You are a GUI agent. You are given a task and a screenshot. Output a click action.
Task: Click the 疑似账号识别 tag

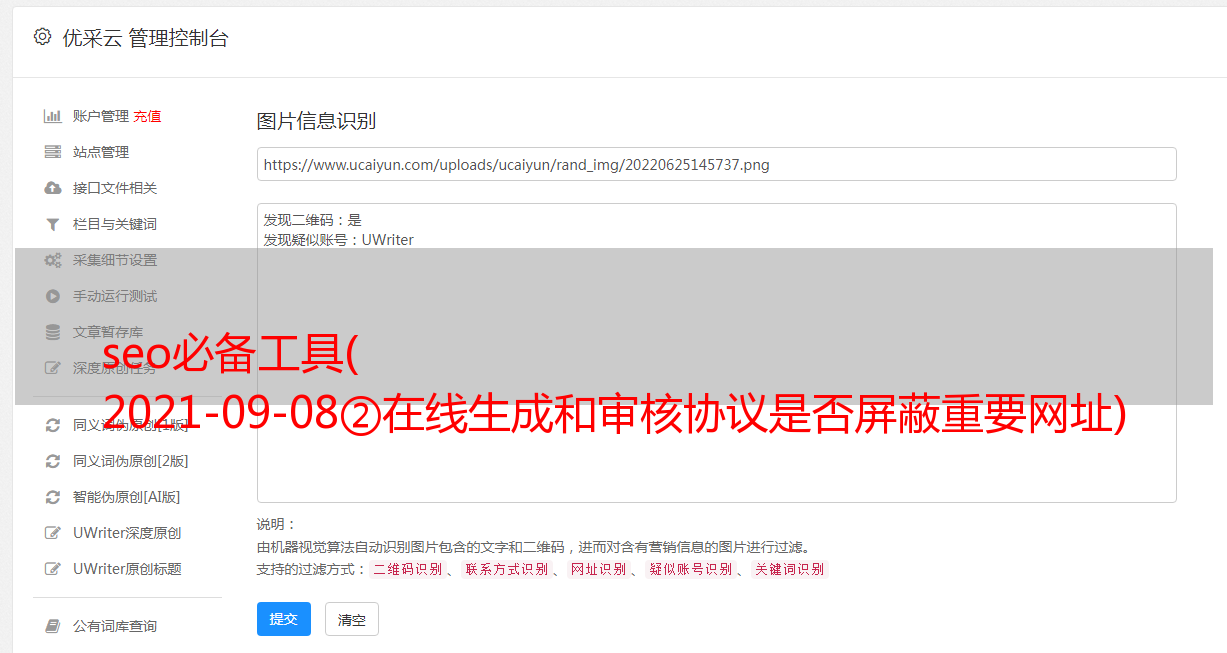tap(691, 569)
